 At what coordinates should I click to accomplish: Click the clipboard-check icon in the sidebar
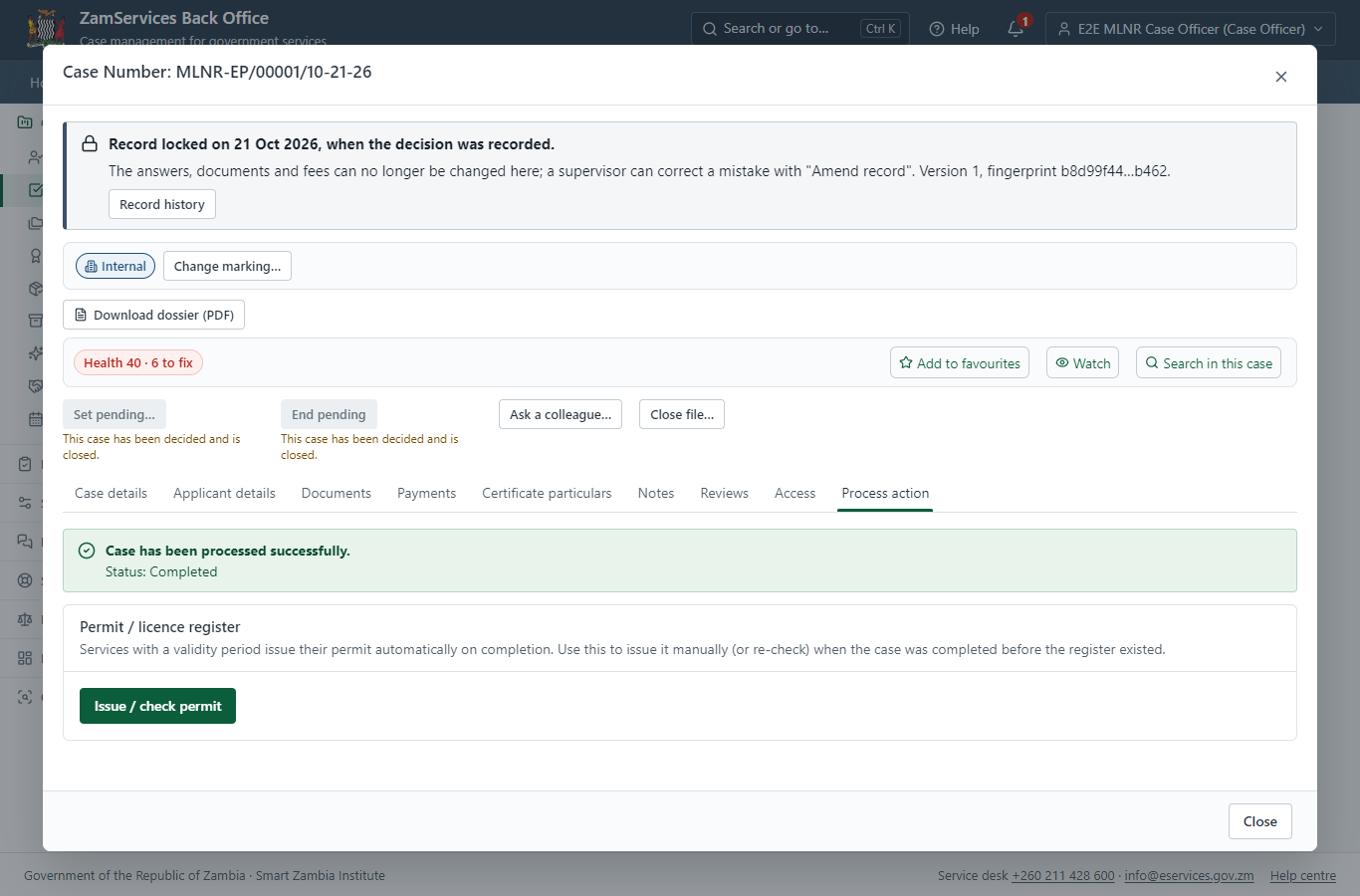[x=25, y=464]
